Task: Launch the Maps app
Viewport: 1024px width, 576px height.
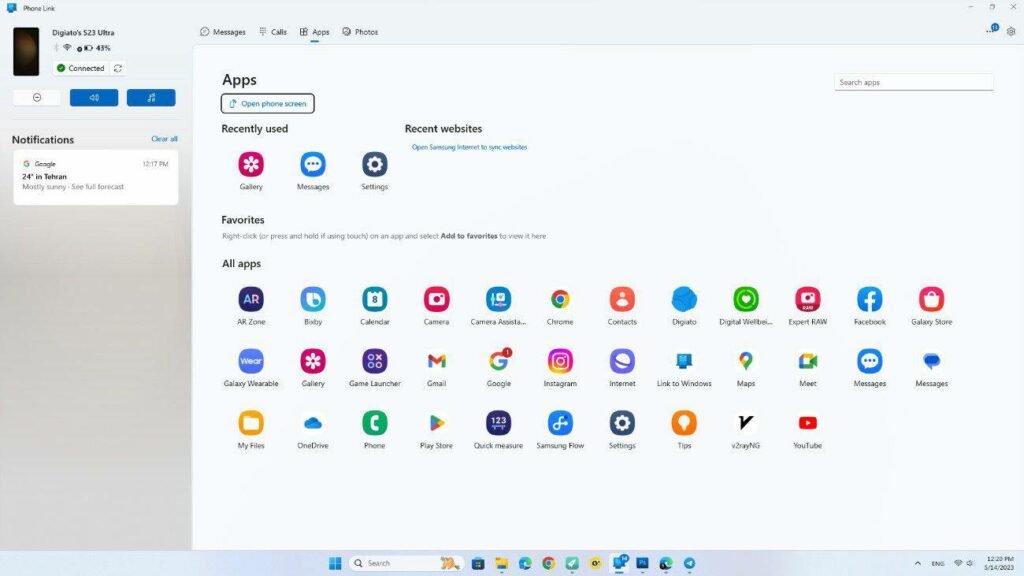Action: pyautogui.click(x=745, y=361)
